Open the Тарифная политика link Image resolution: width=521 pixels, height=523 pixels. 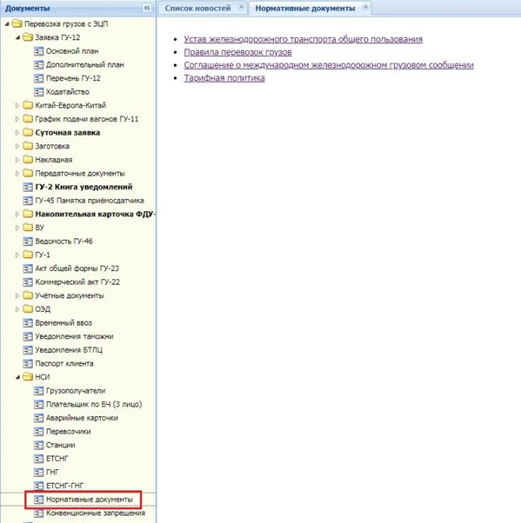224,78
